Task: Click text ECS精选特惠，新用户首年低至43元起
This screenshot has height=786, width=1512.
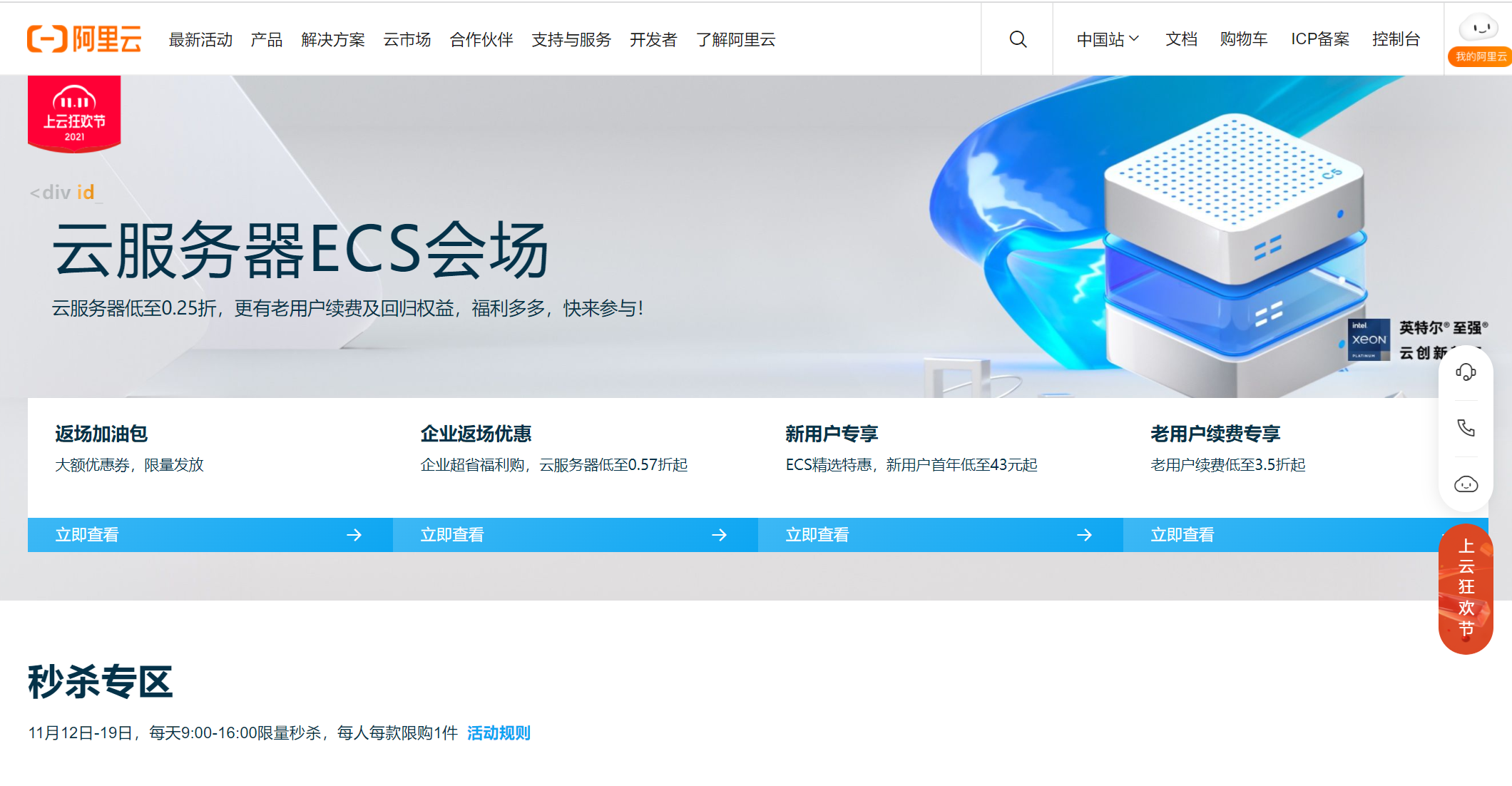Action: tap(911, 465)
